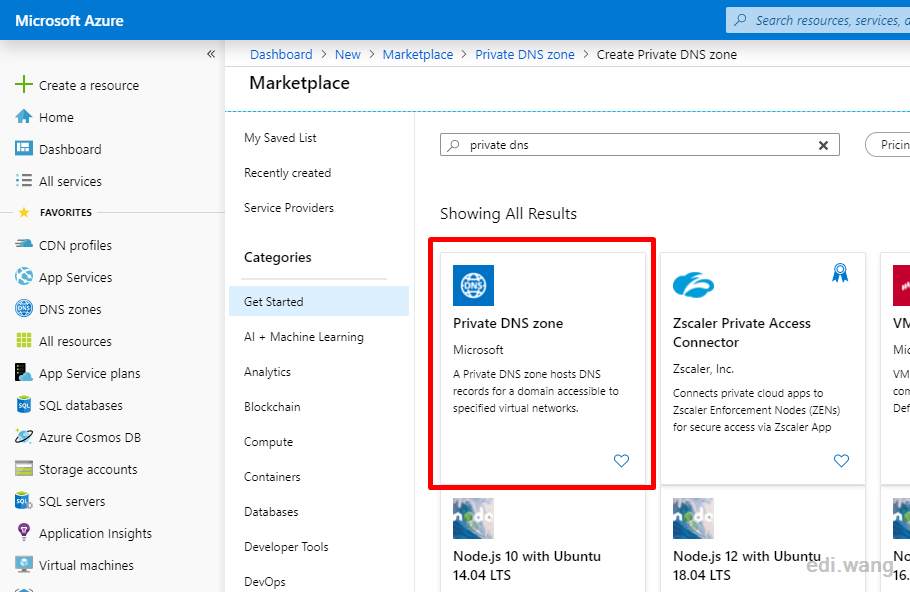Favorite the Private DNS zone with heart
This screenshot has height=592, width=910.
pyautogui.click(x=622, y=461)
